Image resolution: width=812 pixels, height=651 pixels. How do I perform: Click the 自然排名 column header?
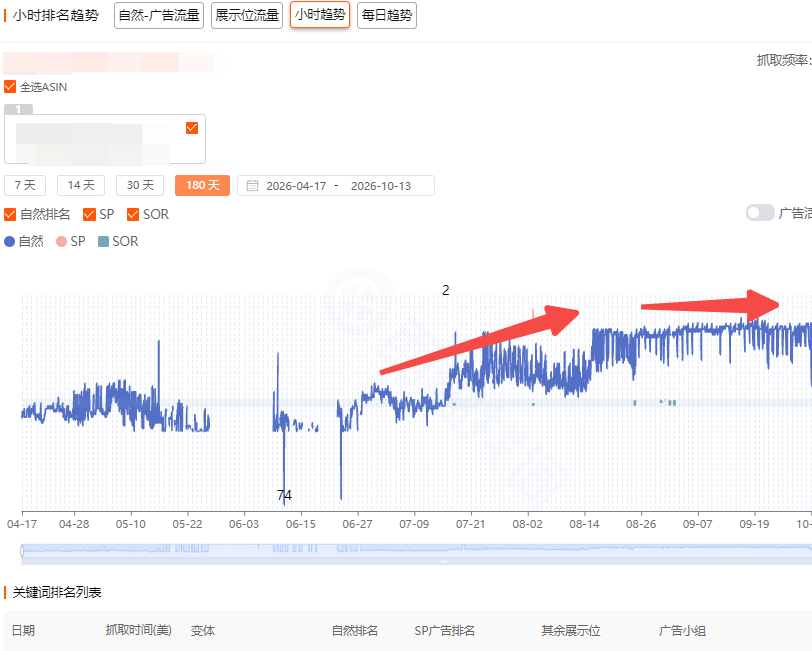coord(354,630)
